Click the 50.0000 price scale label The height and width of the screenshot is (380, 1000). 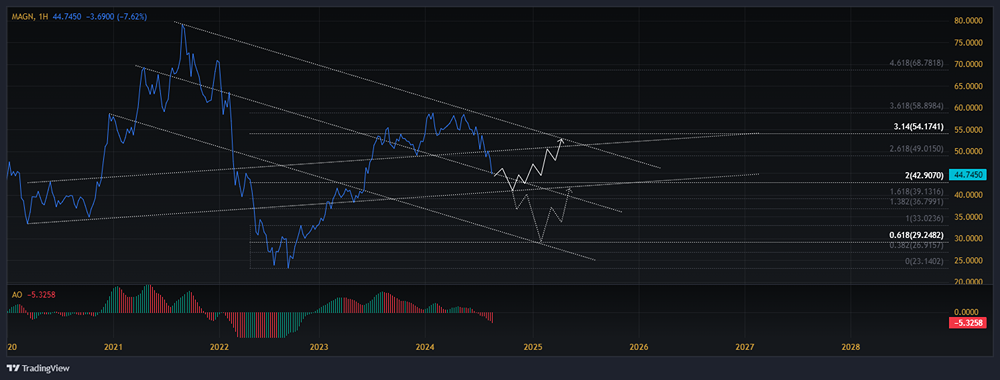(x=968, y=152)
